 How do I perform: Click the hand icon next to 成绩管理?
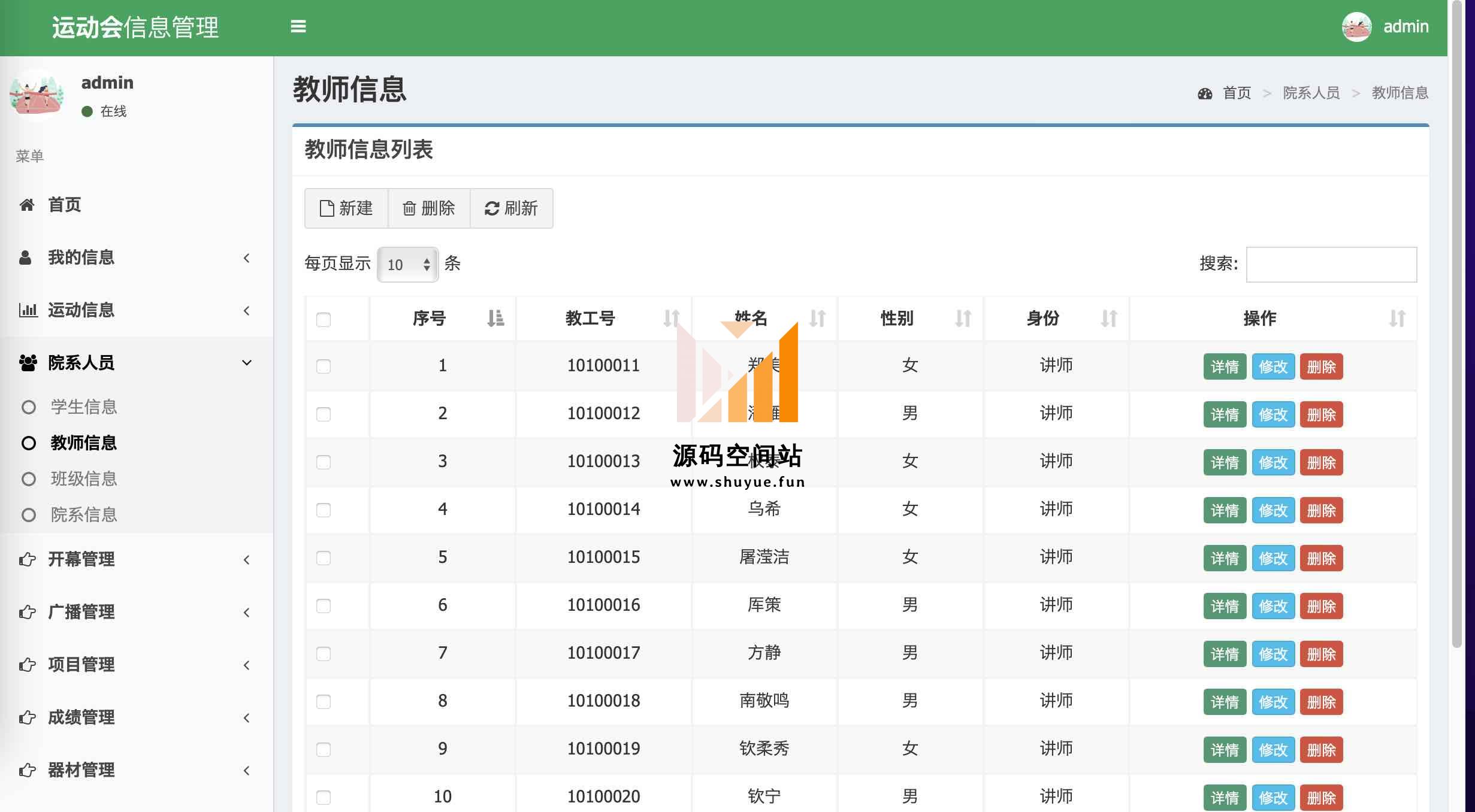click(27, 717)
